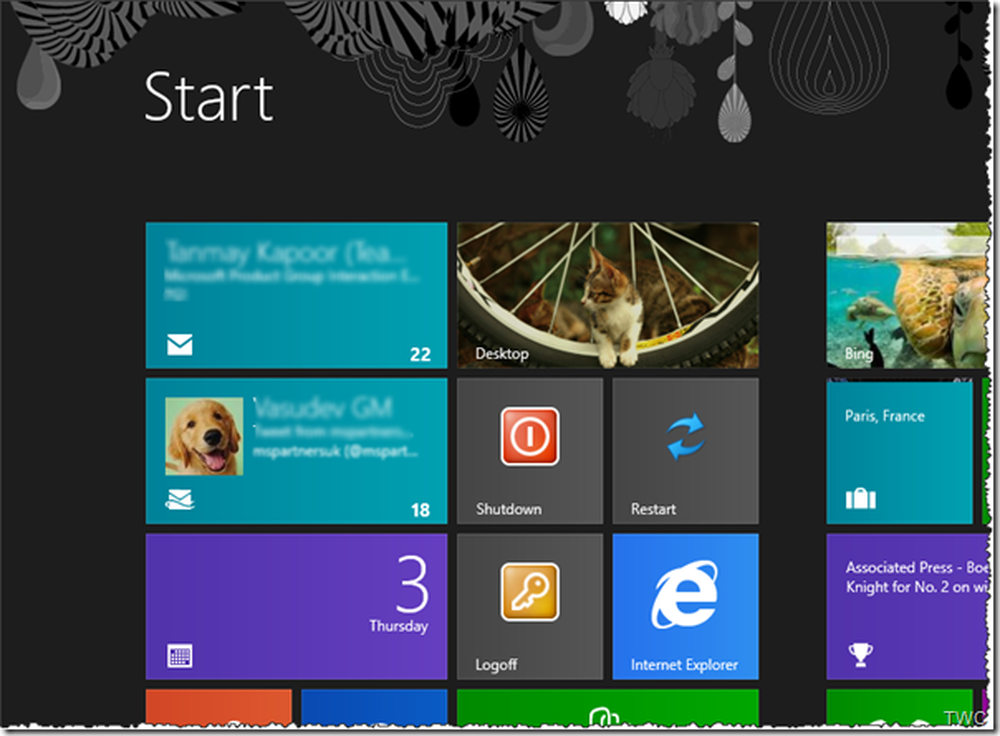Click the orange Logoff key icon

click(530, 592)
